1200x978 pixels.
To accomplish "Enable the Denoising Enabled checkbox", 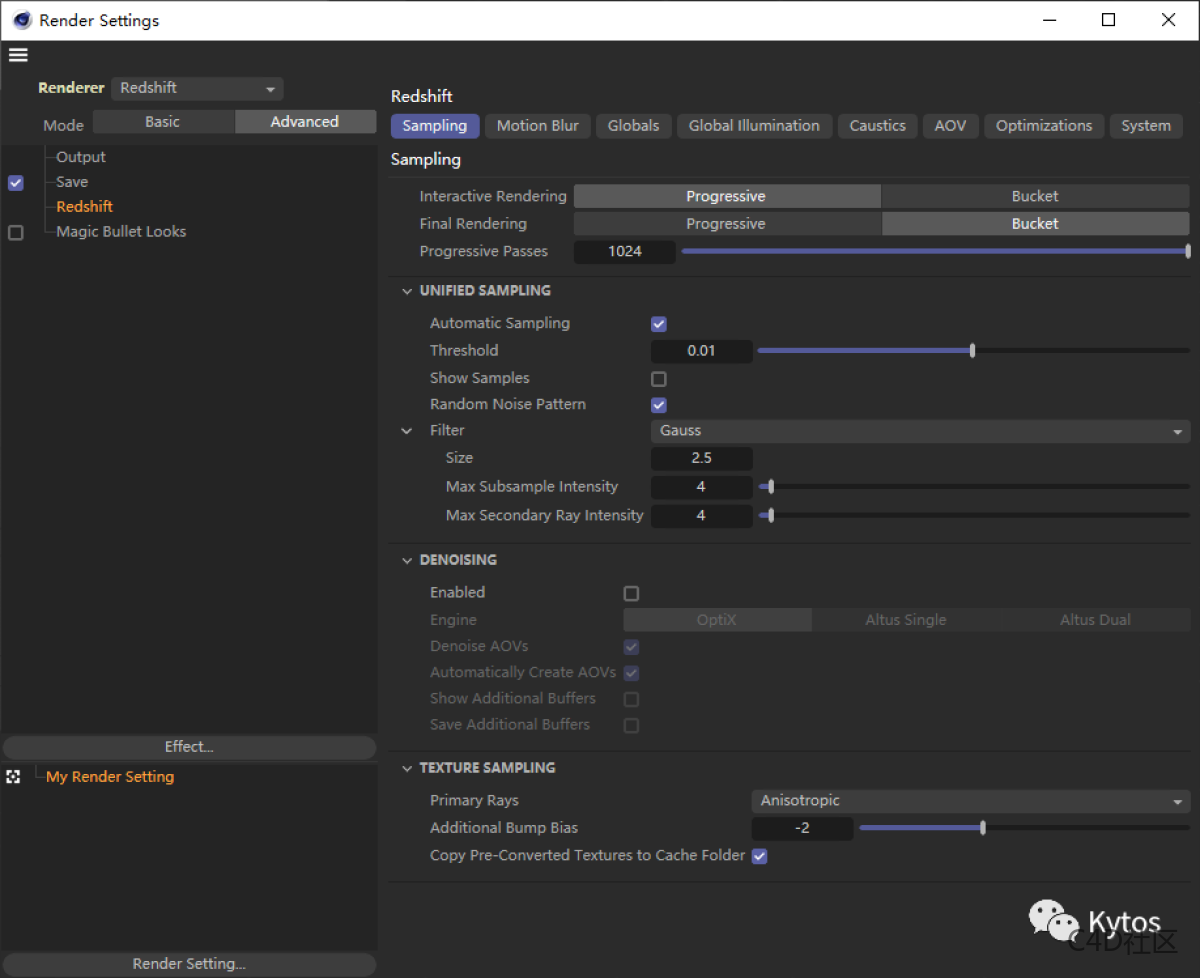I will [x=631, y=593].
